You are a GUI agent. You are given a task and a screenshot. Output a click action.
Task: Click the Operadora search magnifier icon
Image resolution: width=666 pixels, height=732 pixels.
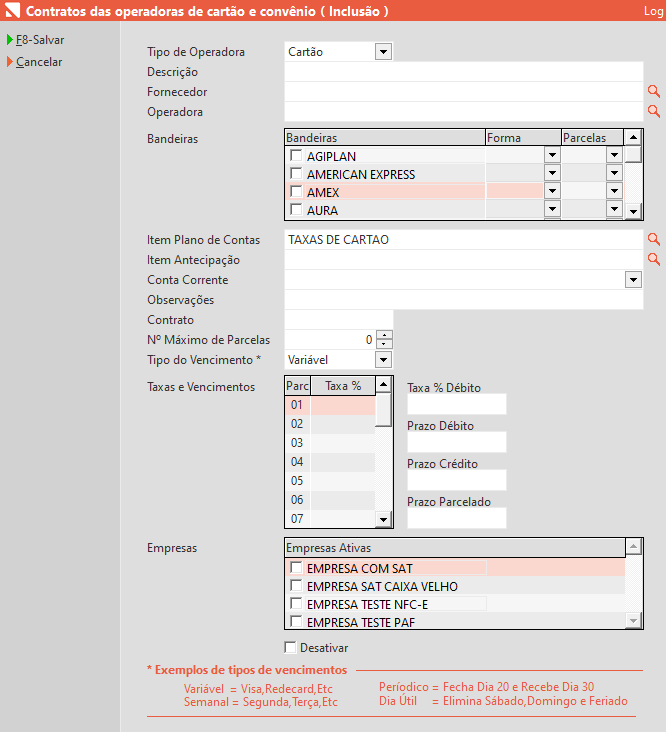[654, 111]
